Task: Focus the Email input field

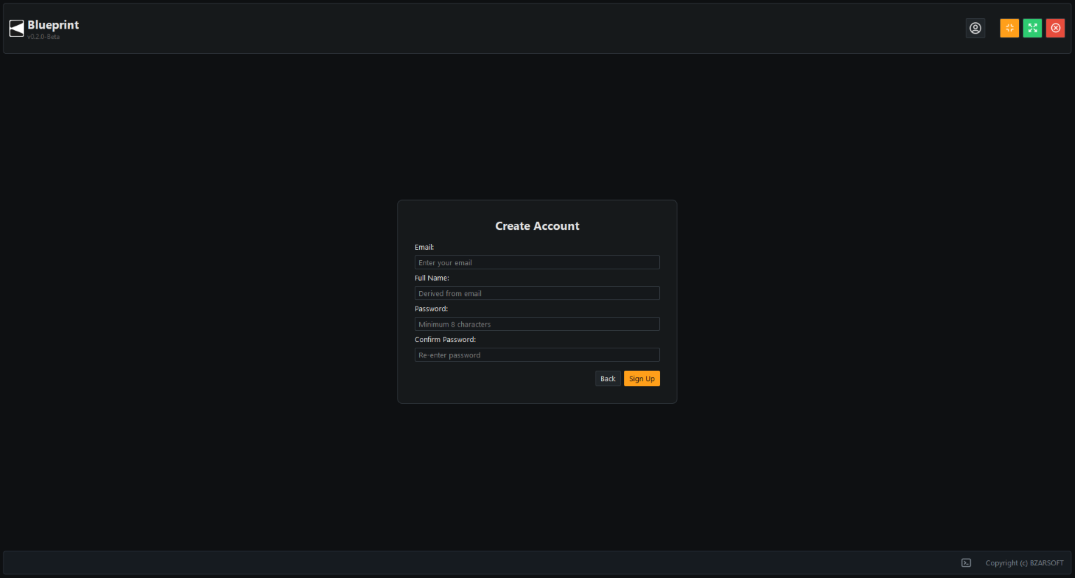Action: (x=537, y=263)
